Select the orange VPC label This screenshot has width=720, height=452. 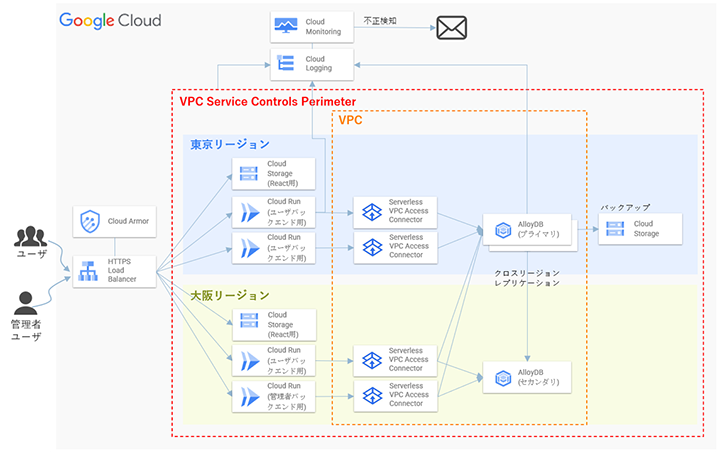tap(350, 120)
